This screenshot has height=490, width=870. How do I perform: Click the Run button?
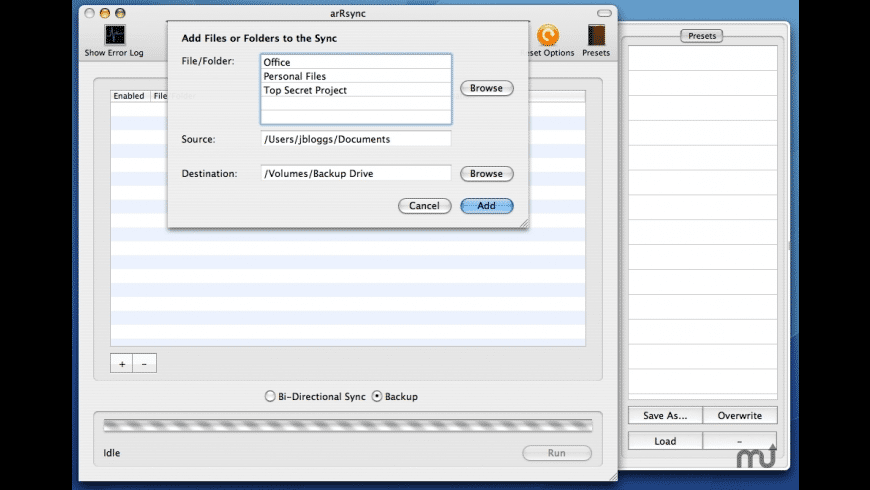[557, 453]
